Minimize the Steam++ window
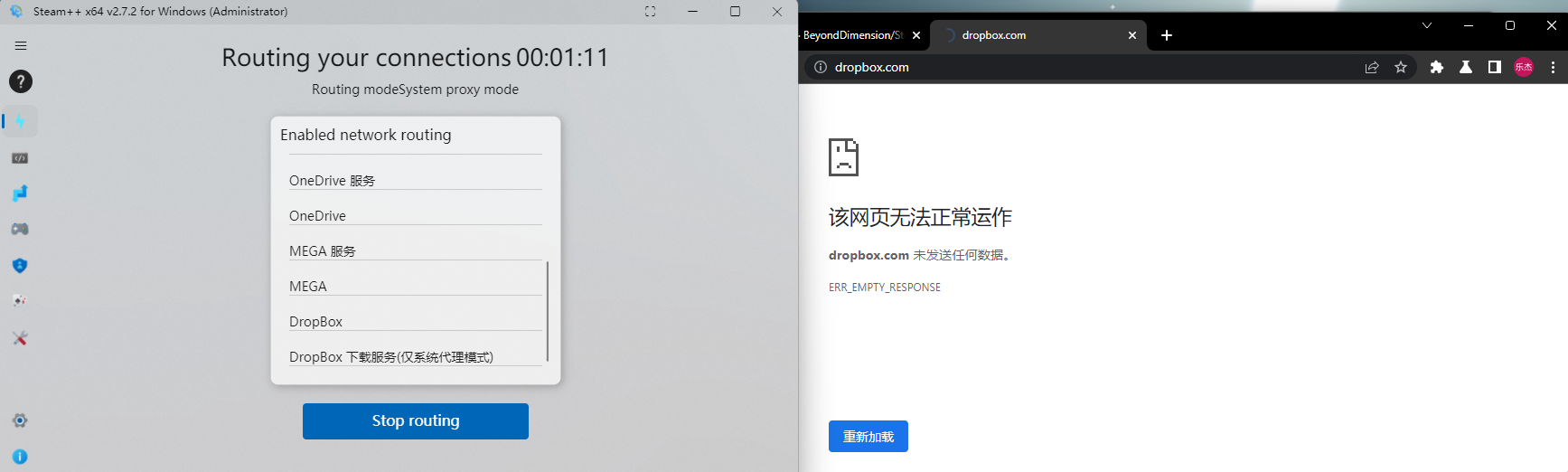 (692, 12)
